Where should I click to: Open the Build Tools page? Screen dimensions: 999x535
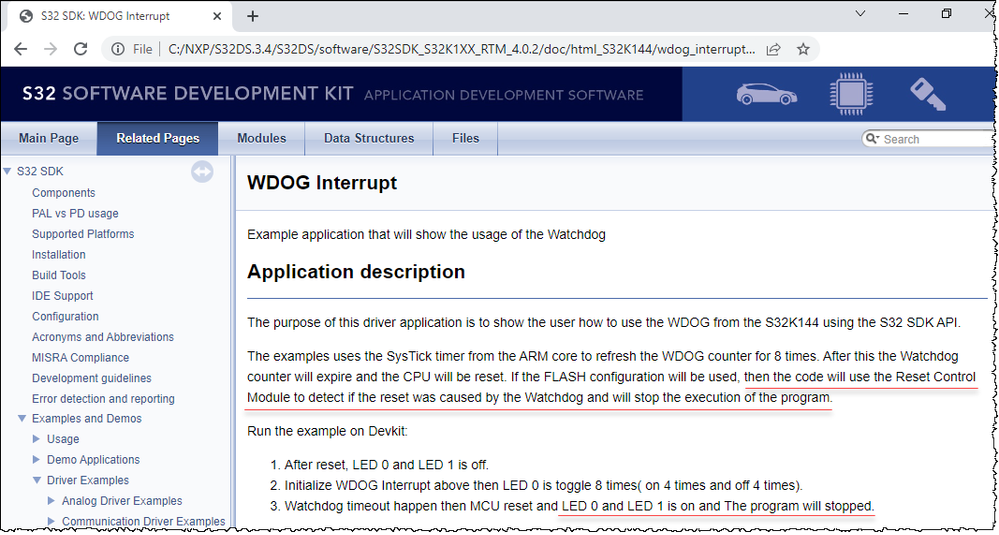click(59, 275)
